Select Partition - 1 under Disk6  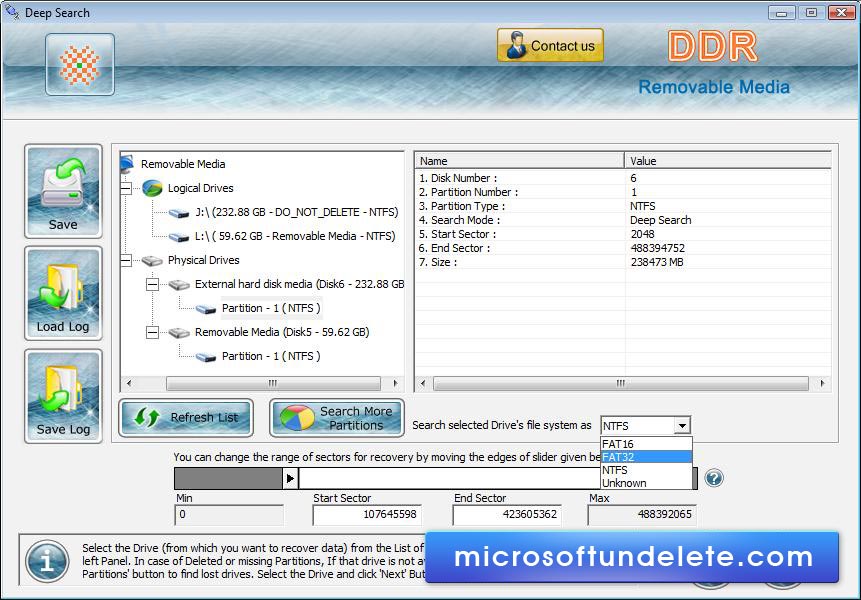coord(271,309)
